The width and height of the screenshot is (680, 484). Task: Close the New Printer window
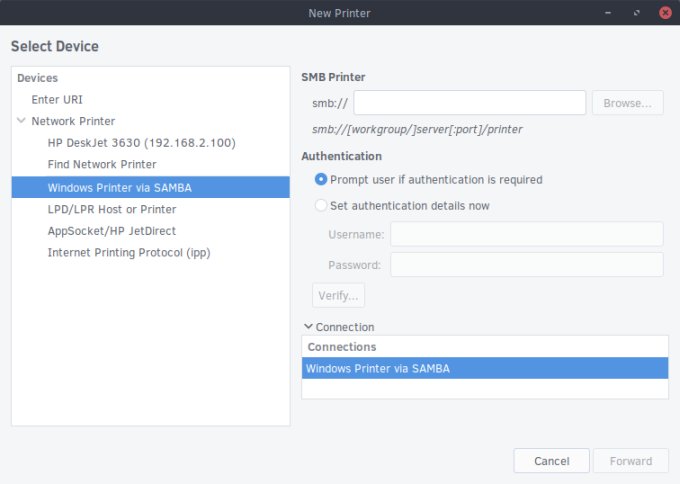coord(663,13)
